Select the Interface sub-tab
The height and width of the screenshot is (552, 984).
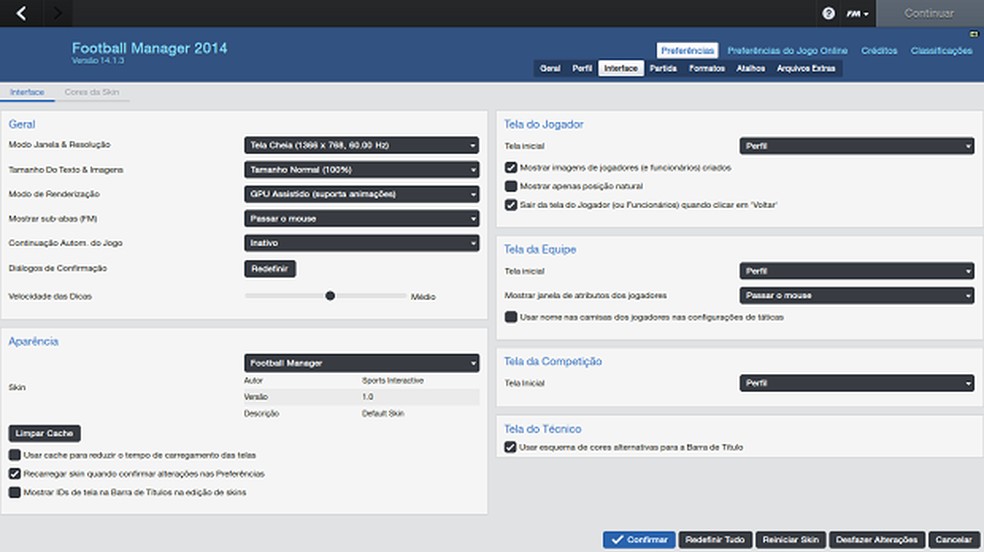tap(27, 92)
